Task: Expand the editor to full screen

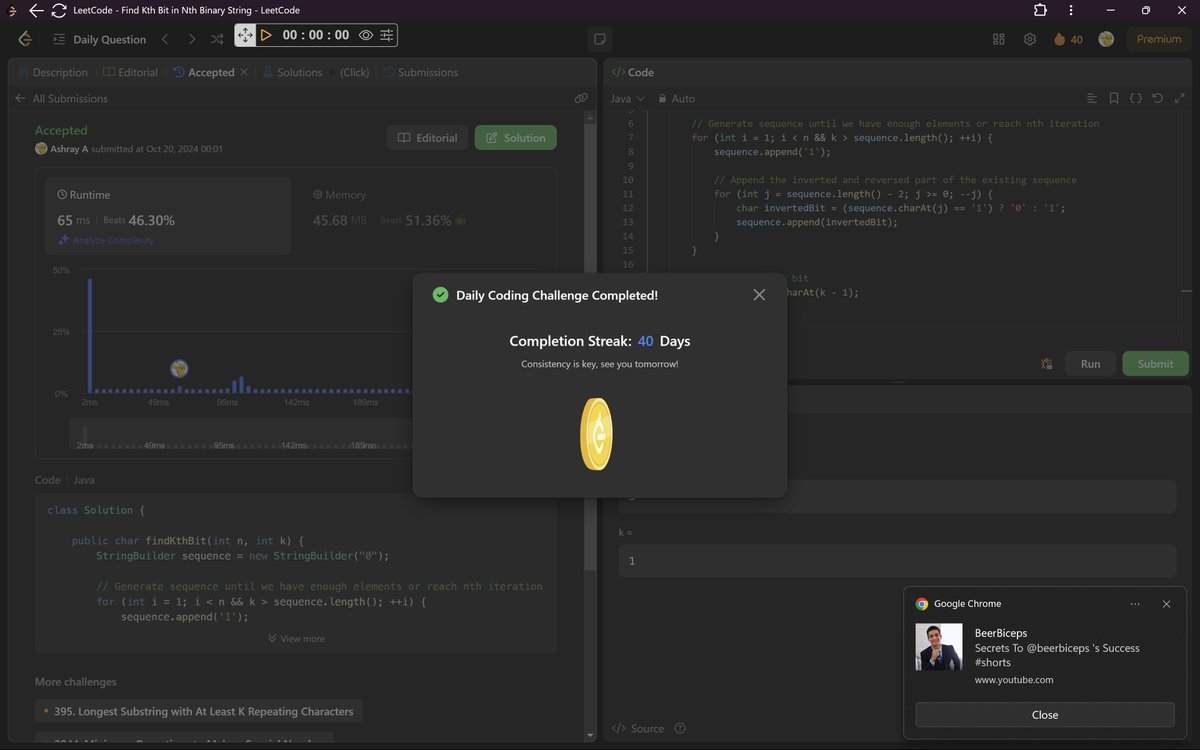Action: pos(1180,98)
